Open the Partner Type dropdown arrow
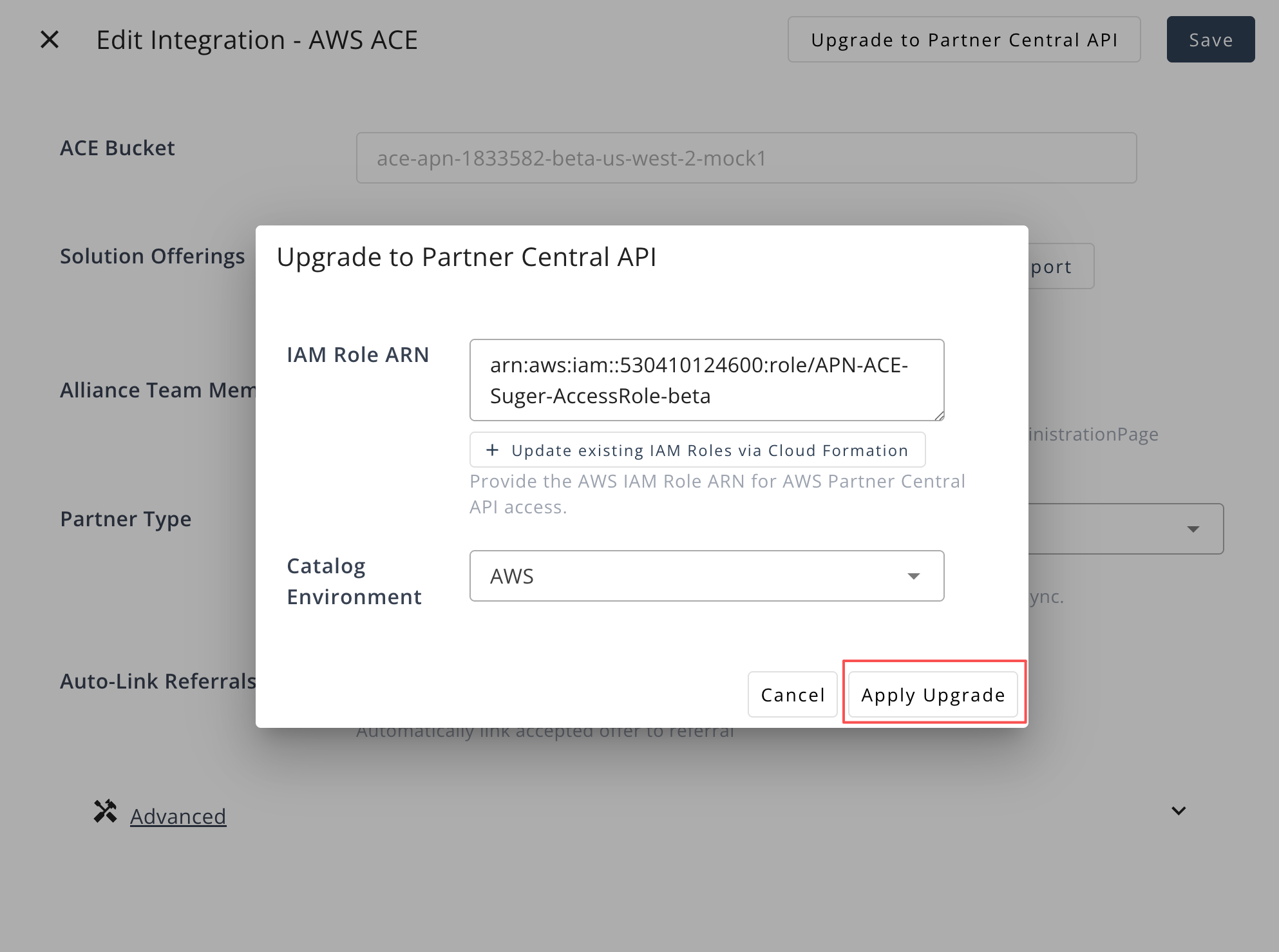1279x952 pixels. (x=1193, y=529)
